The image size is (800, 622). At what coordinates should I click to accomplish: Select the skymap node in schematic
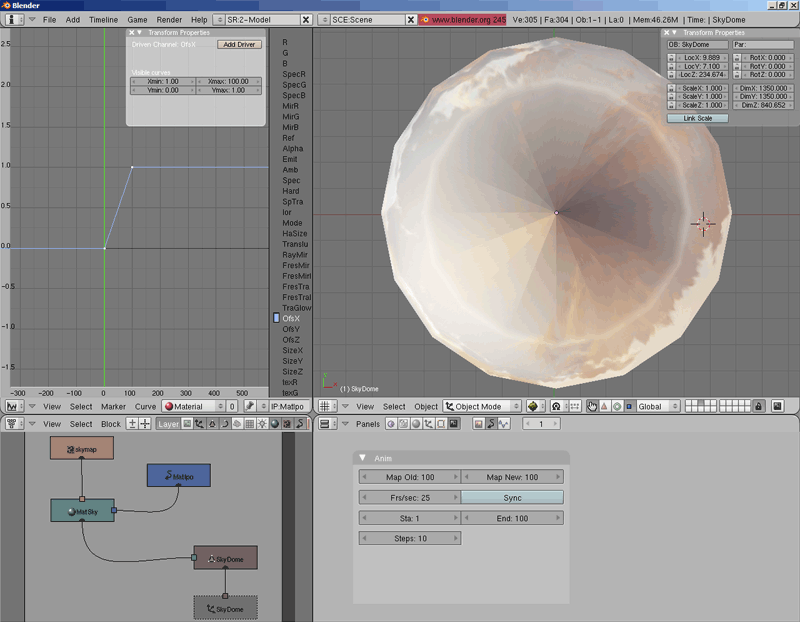tap(82, 448)
